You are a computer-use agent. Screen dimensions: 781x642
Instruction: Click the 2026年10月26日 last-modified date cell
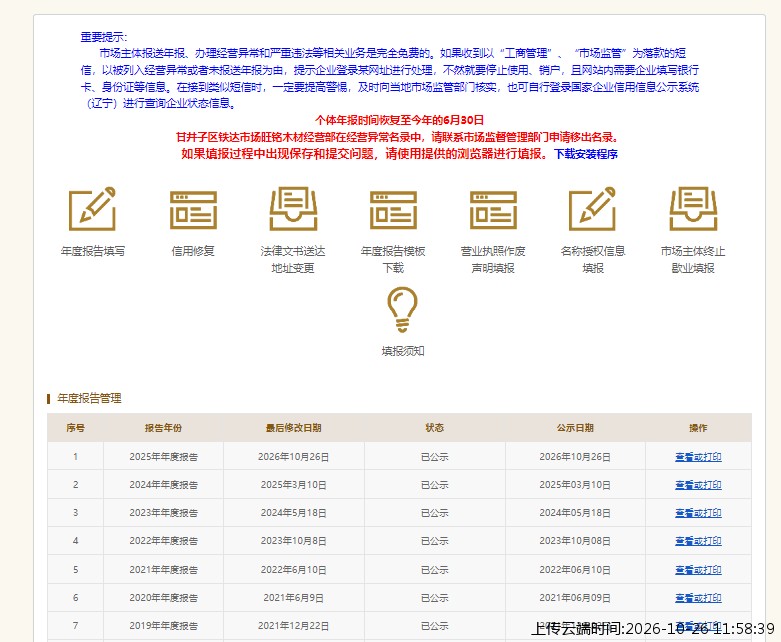pos(293,457)
